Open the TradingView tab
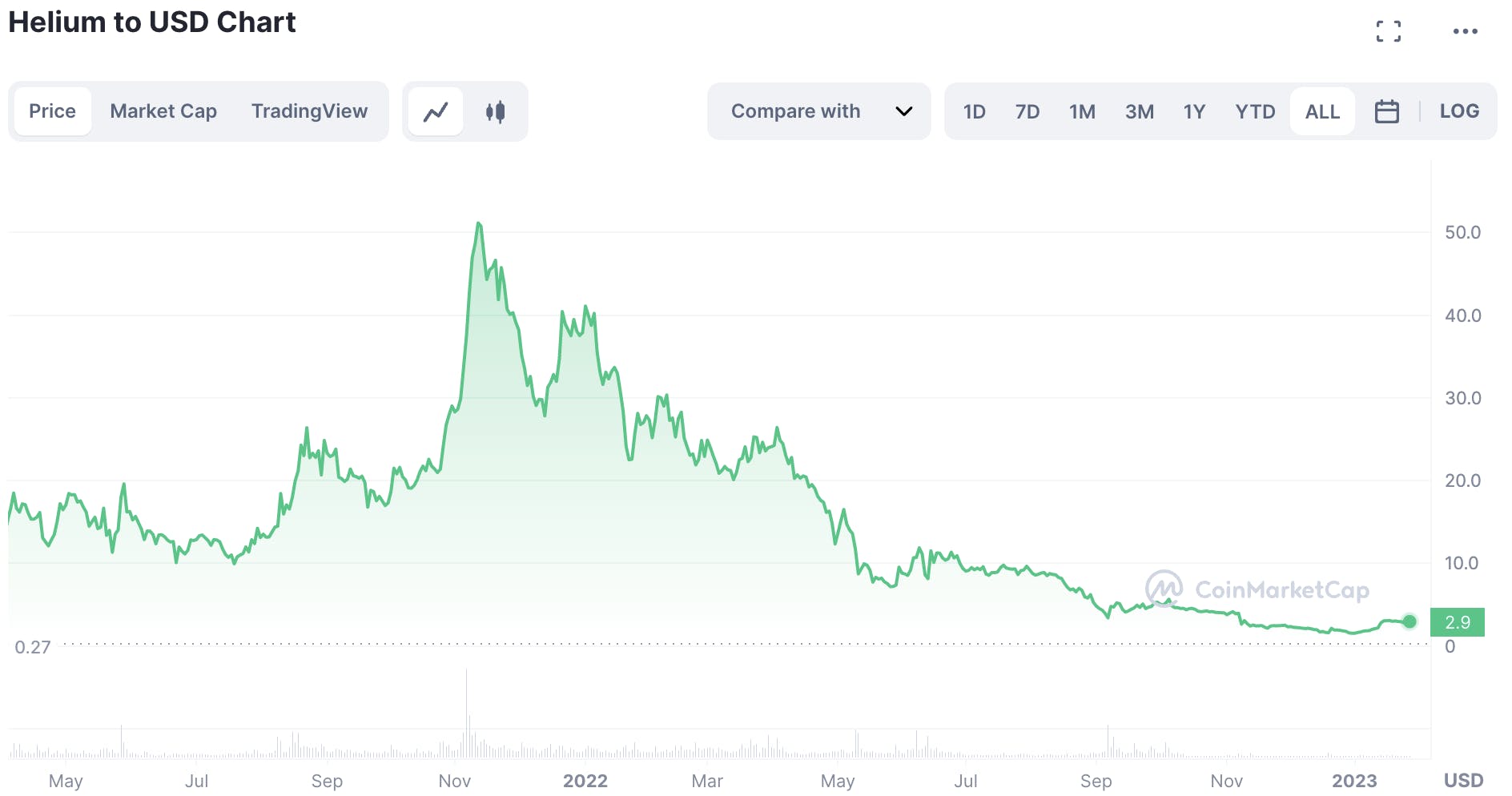The height and width of the screenshot is (796, 1512). pyautogui.click(x=309, y=111)
